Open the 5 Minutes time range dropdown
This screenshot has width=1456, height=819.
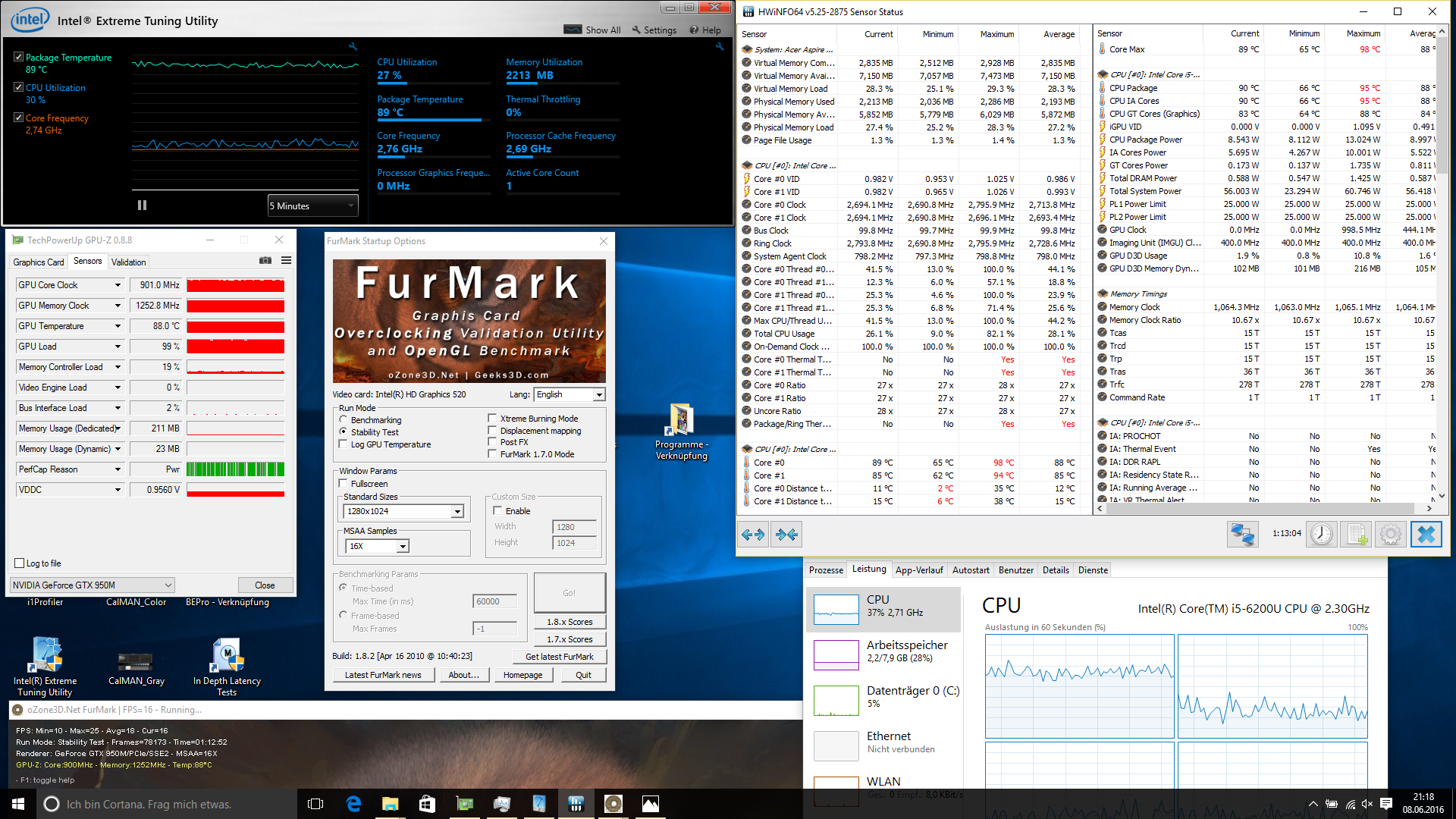[312, 206]
